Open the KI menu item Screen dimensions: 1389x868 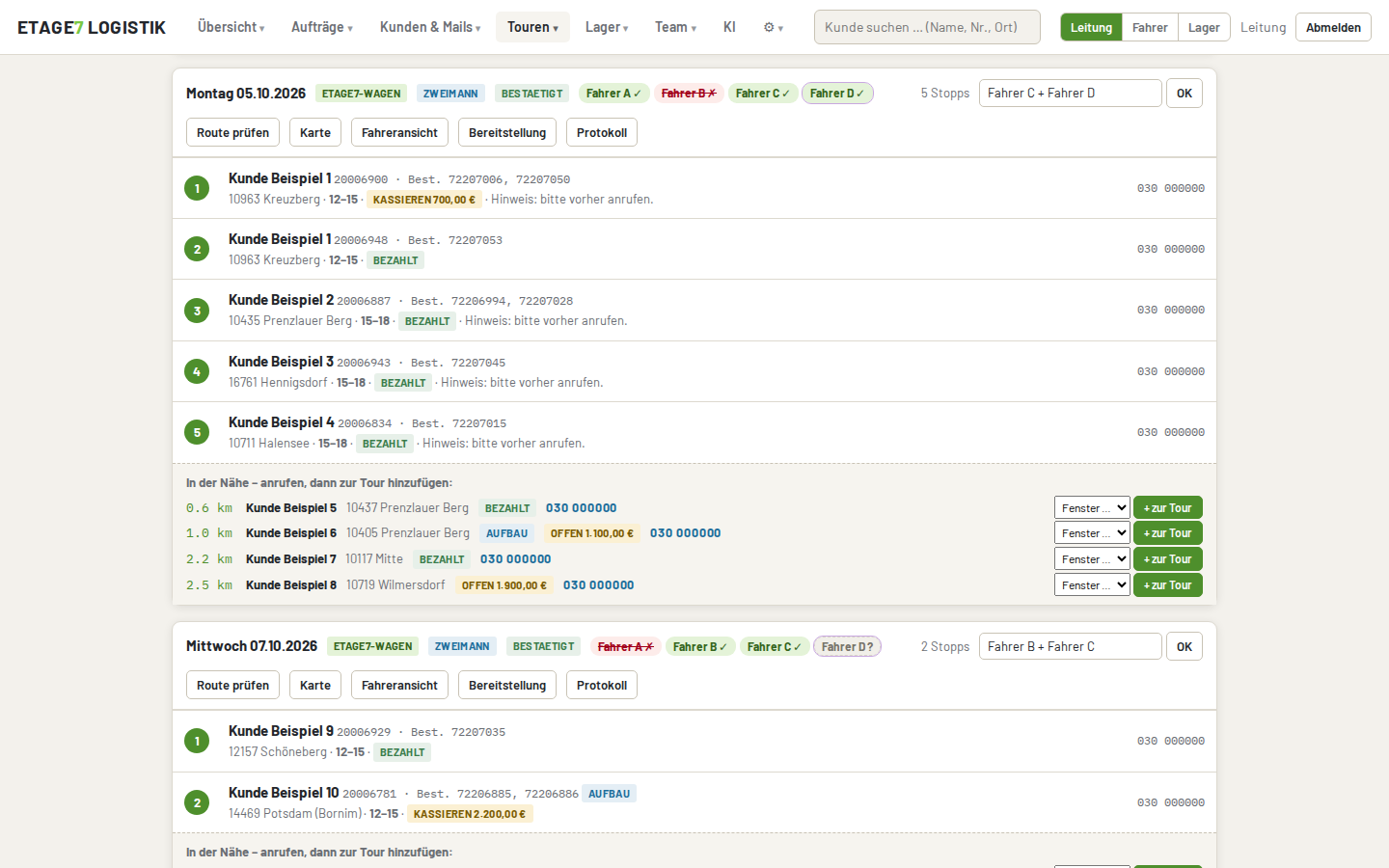729,27
